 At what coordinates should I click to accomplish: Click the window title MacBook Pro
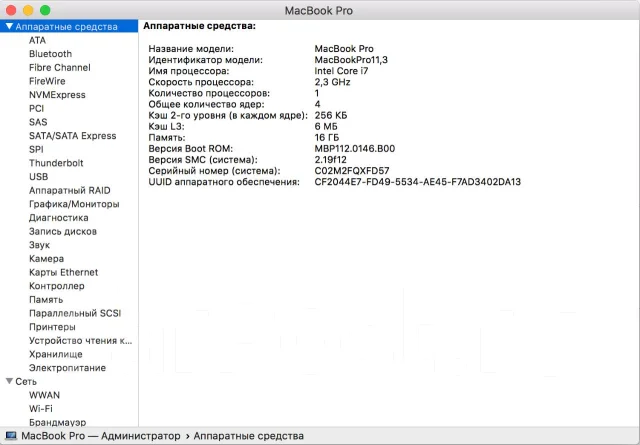click(318, 11)
